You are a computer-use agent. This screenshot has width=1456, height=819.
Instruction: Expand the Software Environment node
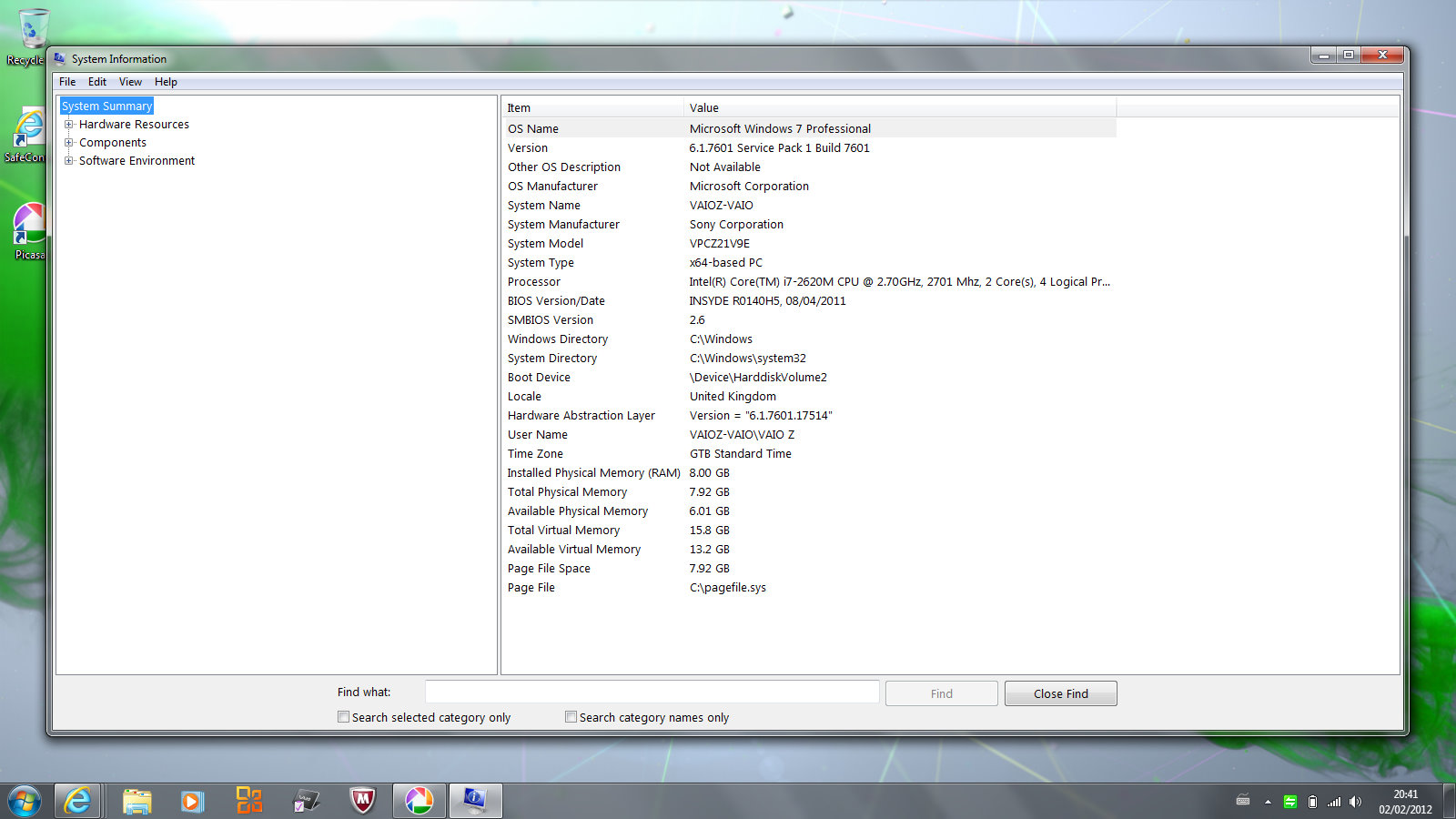pyautogui.click(x=68, y=161)
